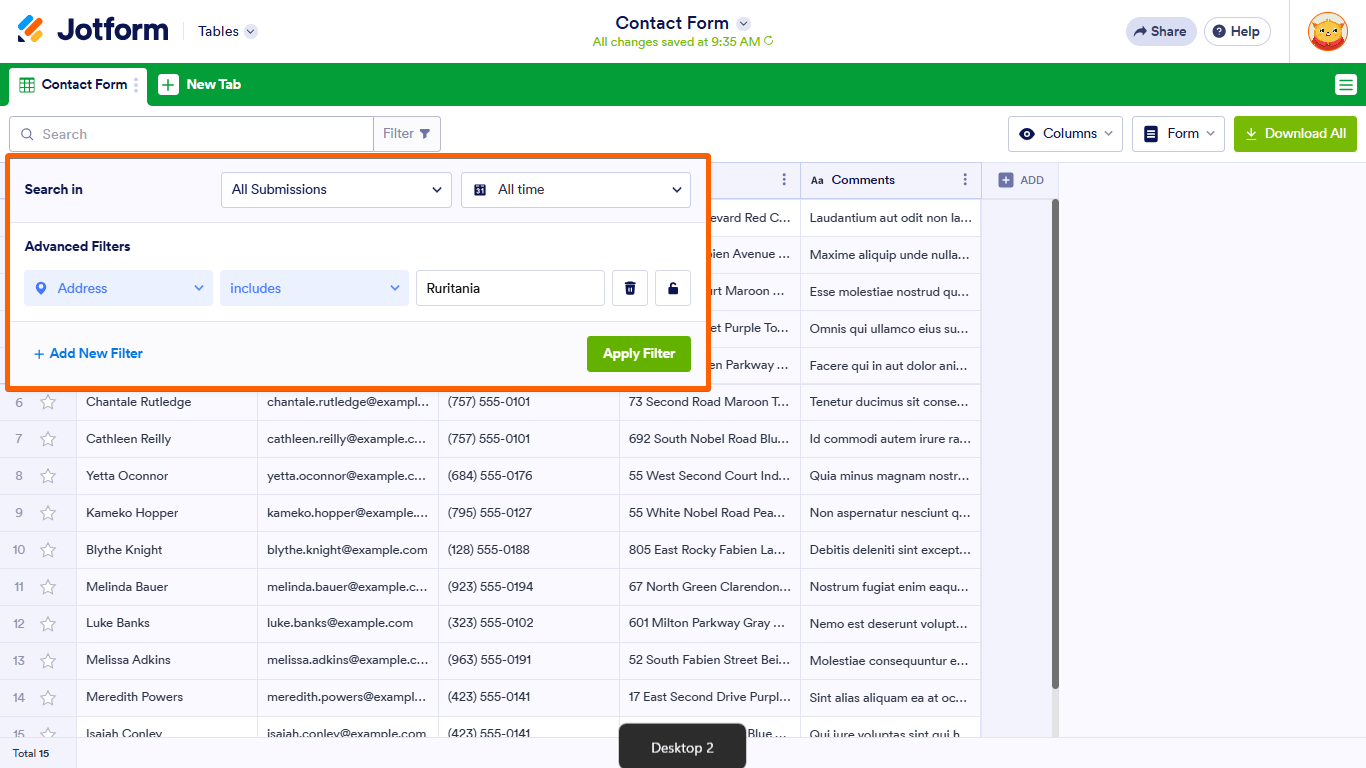The height and width of the screenshot is (768, 1366).
Task: Click the lock icon beside Ruritania filter
Action: click(x=673, y=288)
